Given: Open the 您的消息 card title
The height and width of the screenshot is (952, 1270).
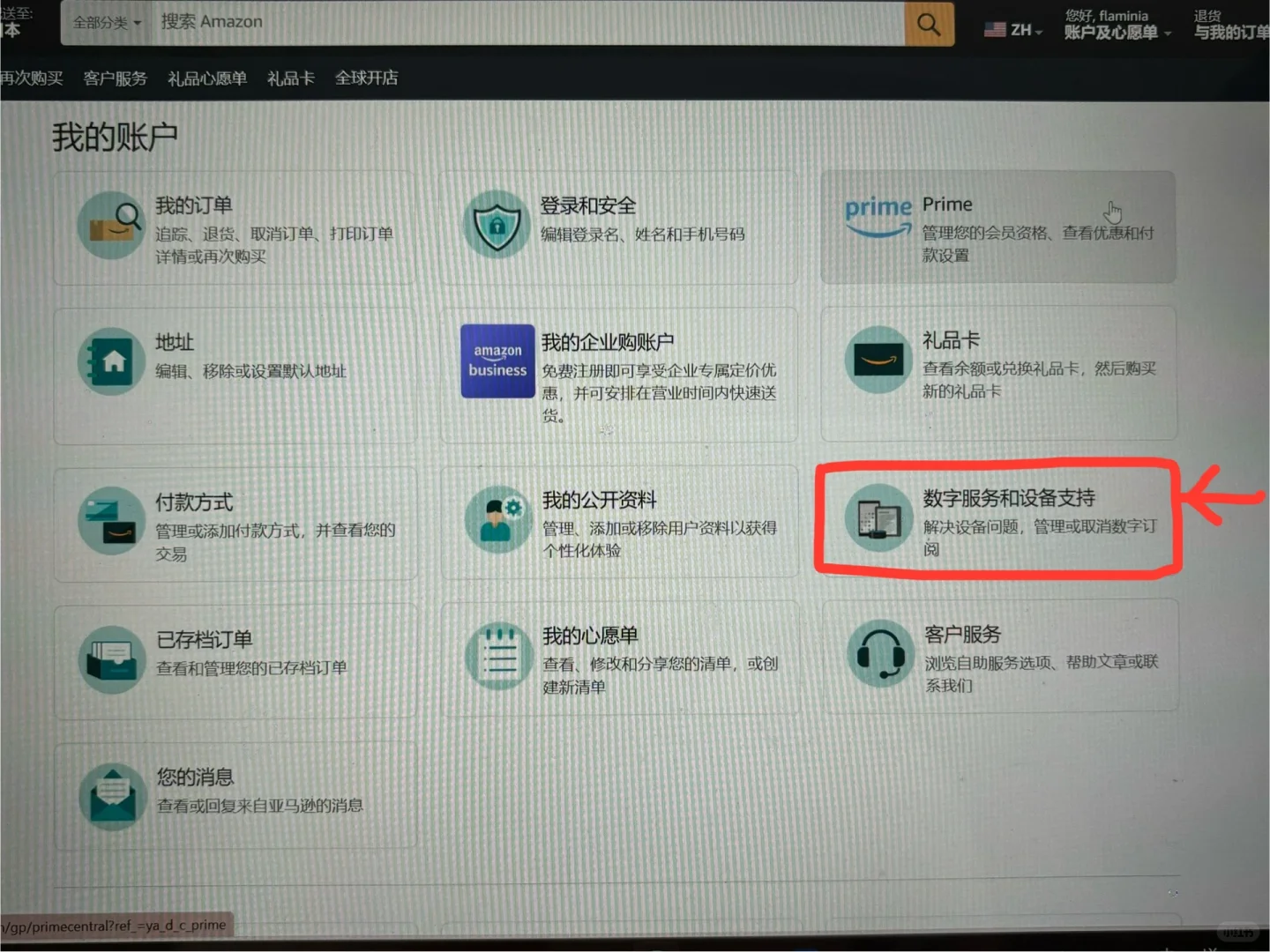Looking at the screenshot, I should 195,777.
